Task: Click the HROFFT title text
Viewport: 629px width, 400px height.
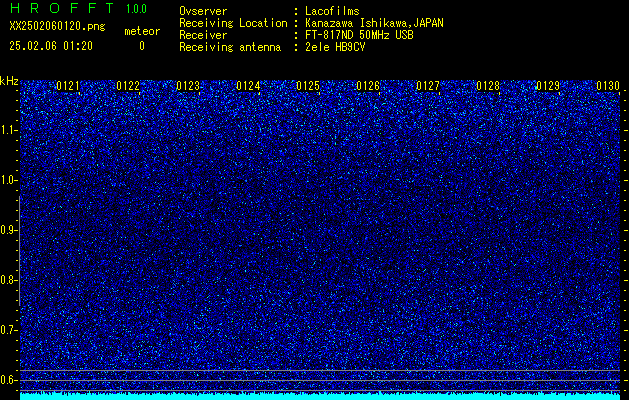Action: tap(62, 8)
